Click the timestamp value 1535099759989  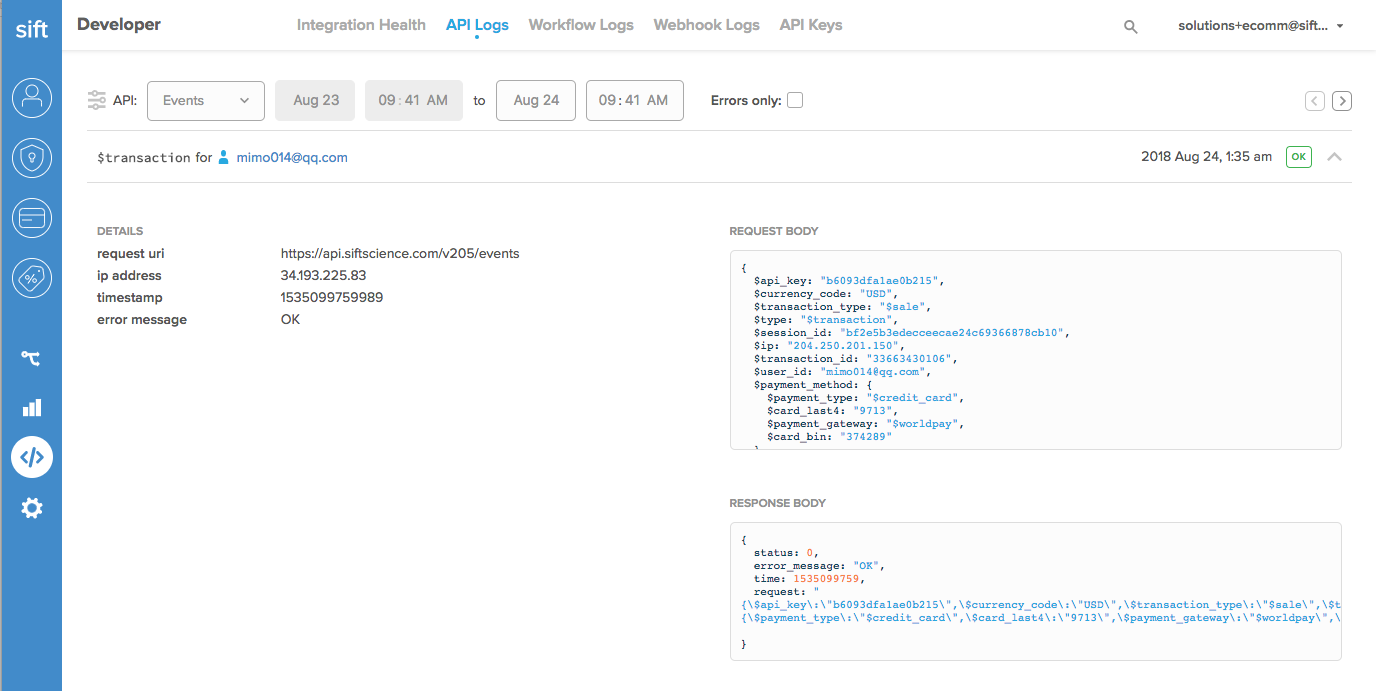[332, 298]
